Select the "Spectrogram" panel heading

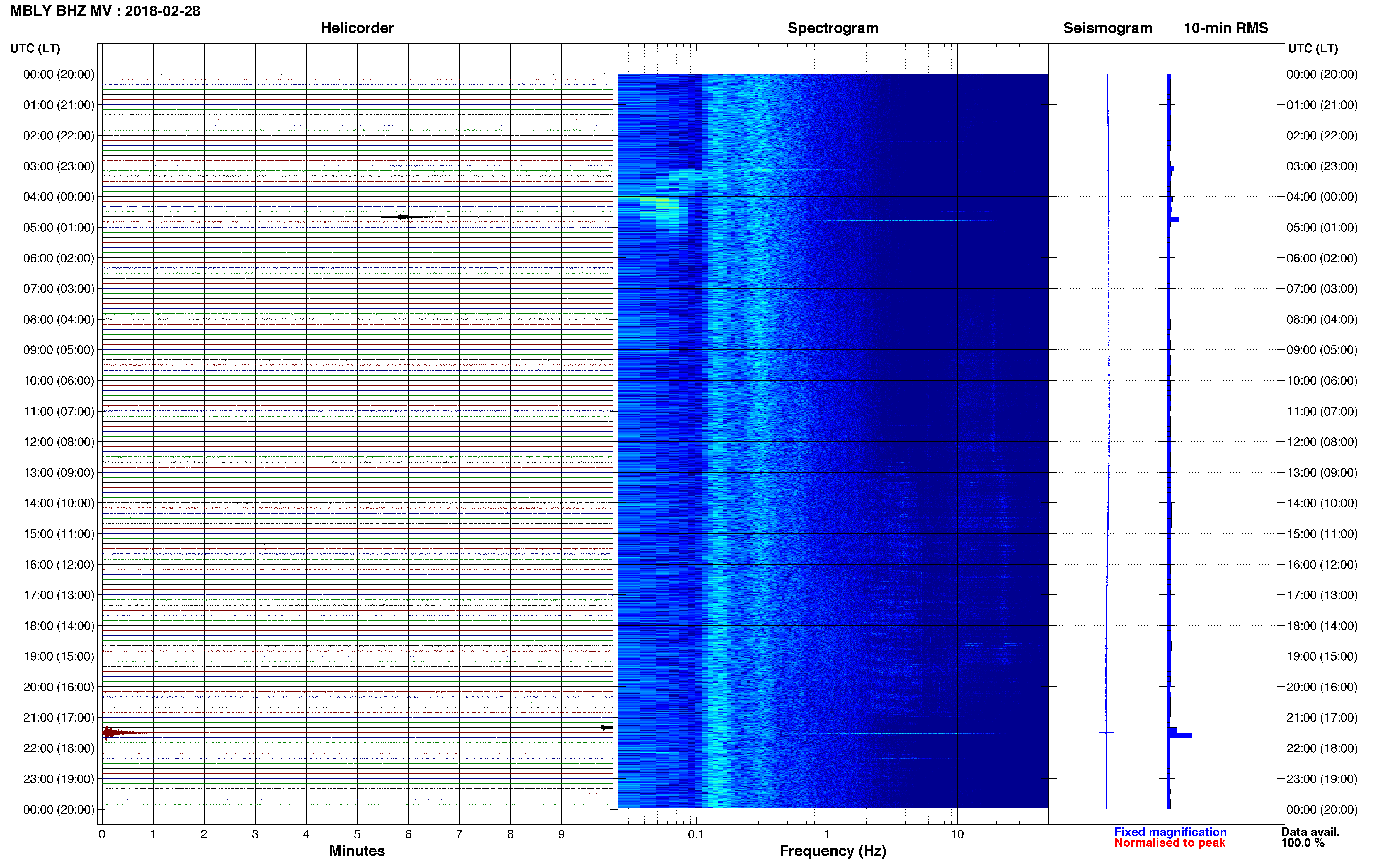(833, 28)
